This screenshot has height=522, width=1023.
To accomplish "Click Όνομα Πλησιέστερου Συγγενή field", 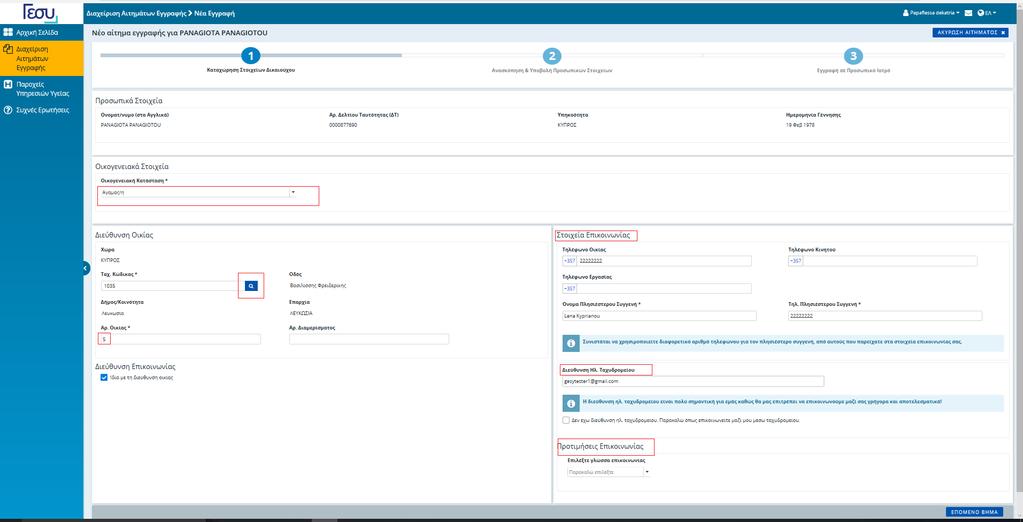I will tap(659, 316).
